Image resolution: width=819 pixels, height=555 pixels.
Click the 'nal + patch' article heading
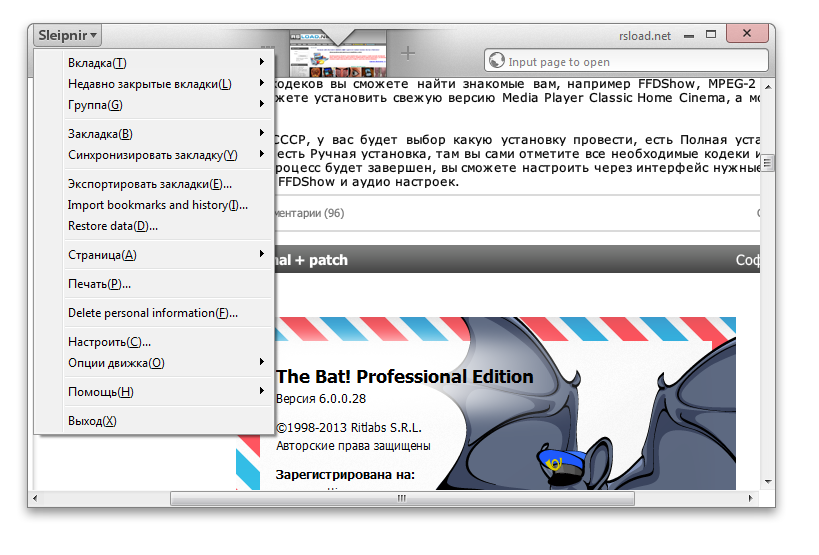pos(311,259)
